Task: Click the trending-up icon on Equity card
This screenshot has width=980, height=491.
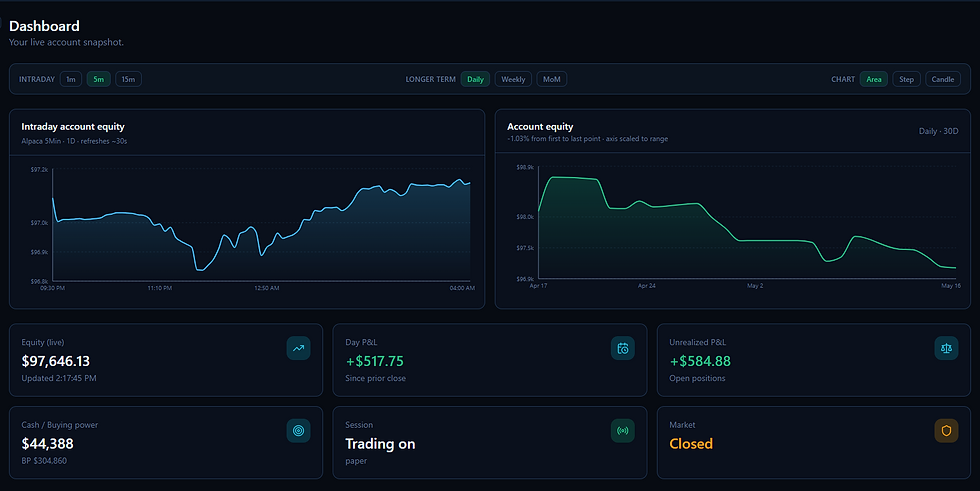Action: click(x=298, y=348)
